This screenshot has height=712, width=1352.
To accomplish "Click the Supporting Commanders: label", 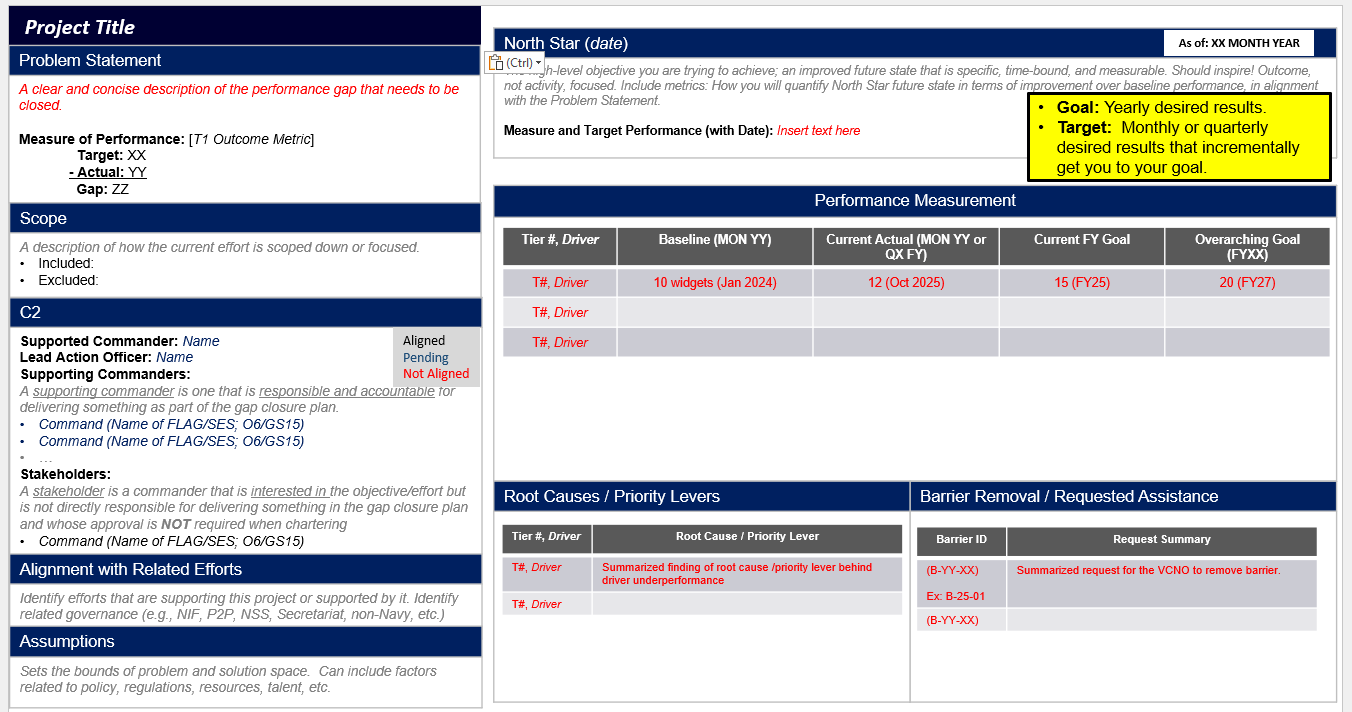I will coord(105,374).
